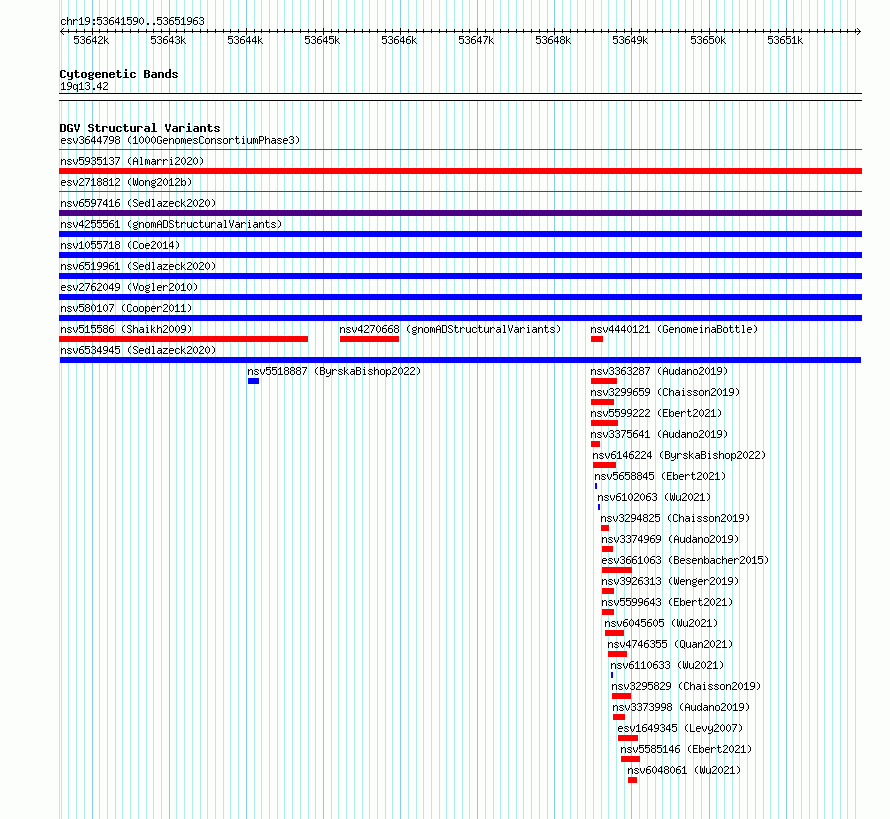
Task: Click nsv3926313 (Wenger2019) label
Action: [x=670, y=581]
